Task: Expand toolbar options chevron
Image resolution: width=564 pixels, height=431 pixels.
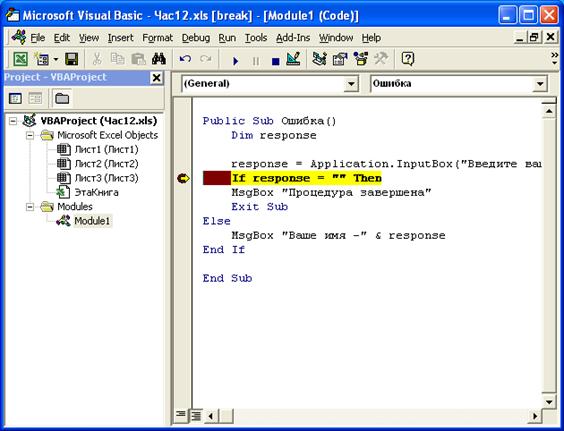Action: pos(555,59)
